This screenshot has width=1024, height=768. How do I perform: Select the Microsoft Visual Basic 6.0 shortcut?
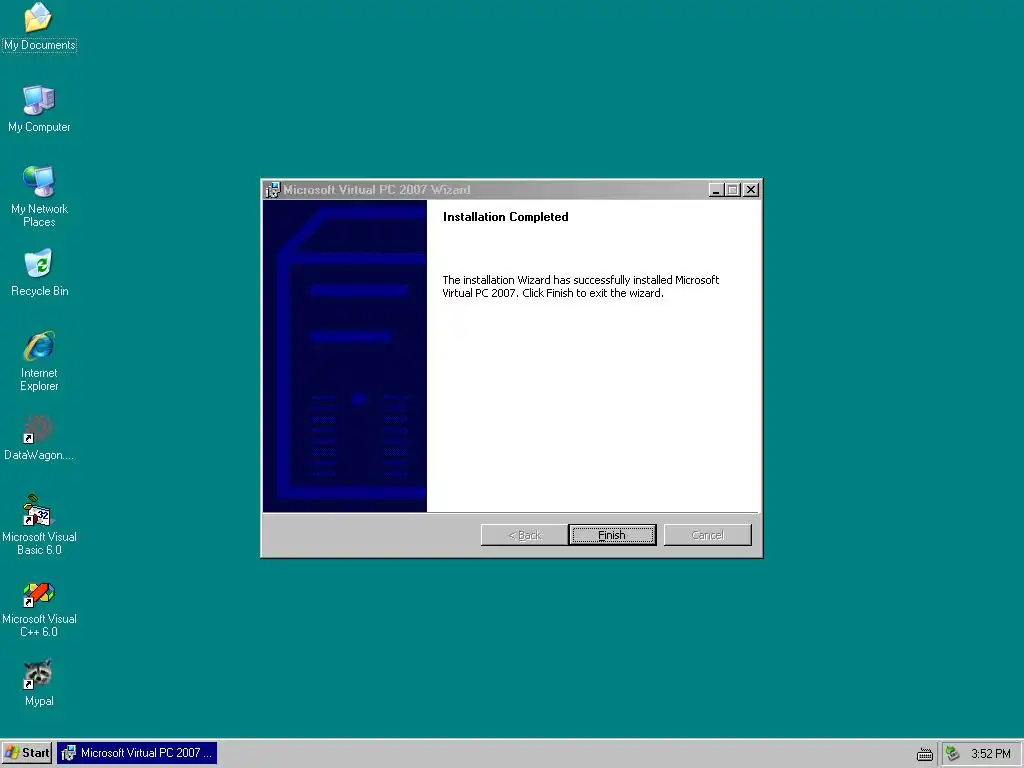[x=39, y=524]
